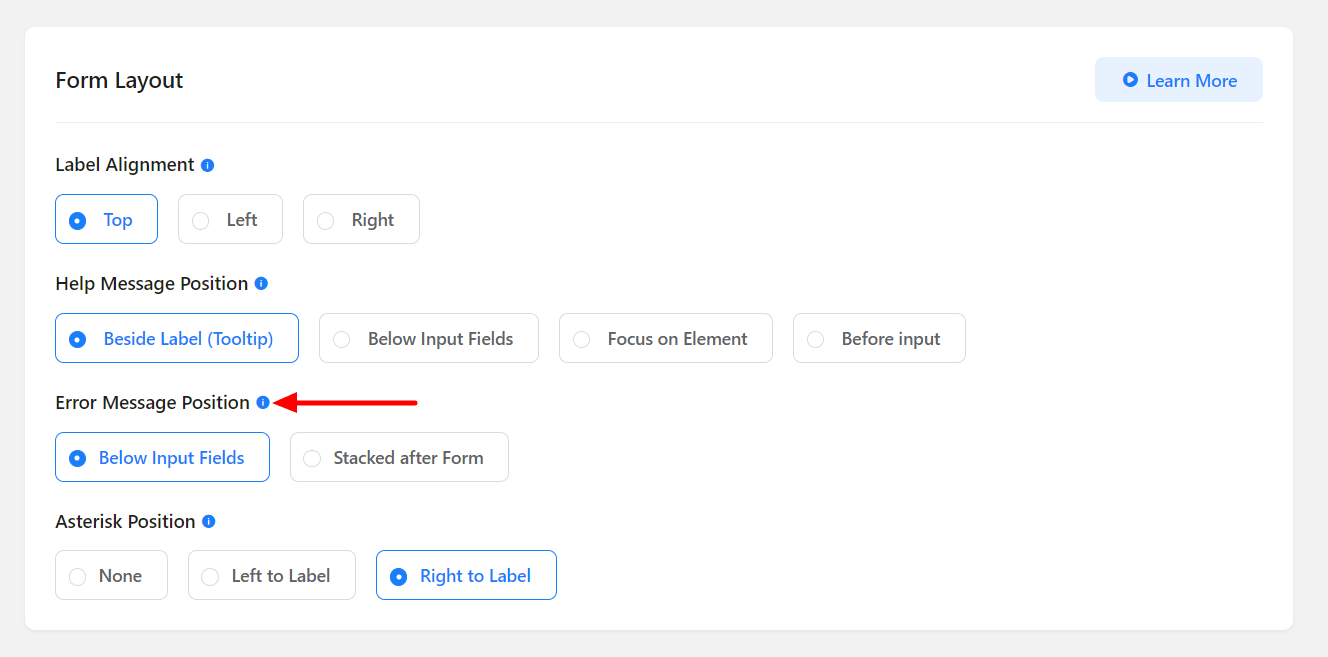
Task: Select Beside Label (Tooltip) help position
Action: [177, 339]
